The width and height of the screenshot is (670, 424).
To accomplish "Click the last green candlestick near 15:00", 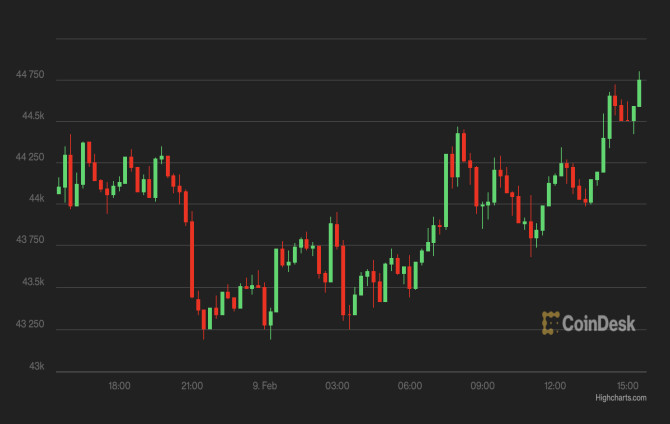I will pos(639,93).
